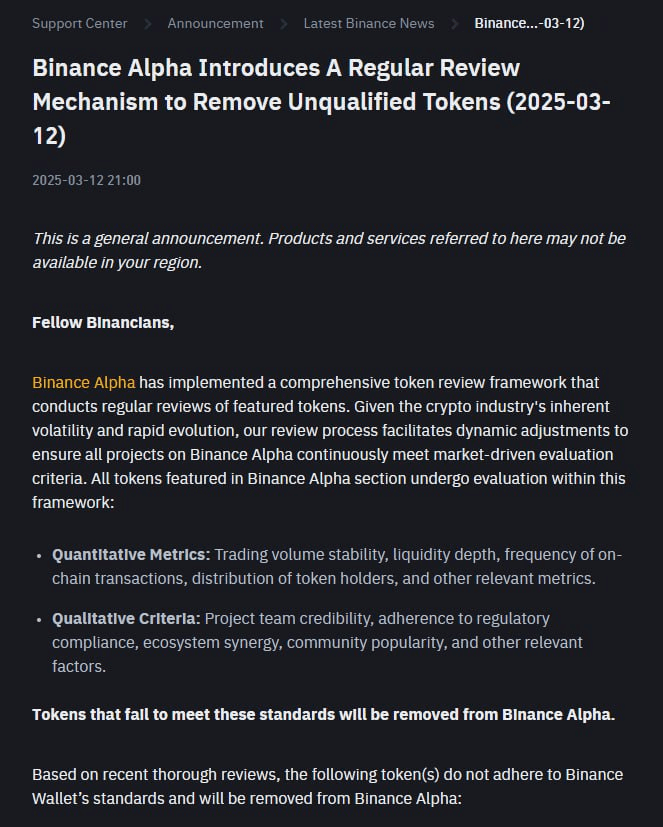Click the bold tokens removal warning sentence
Viewport: 663px width, 827px height.
(323, 714)
